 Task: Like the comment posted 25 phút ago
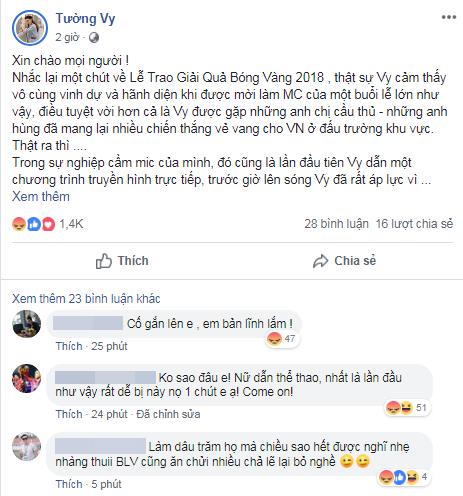tap(69, 346)
